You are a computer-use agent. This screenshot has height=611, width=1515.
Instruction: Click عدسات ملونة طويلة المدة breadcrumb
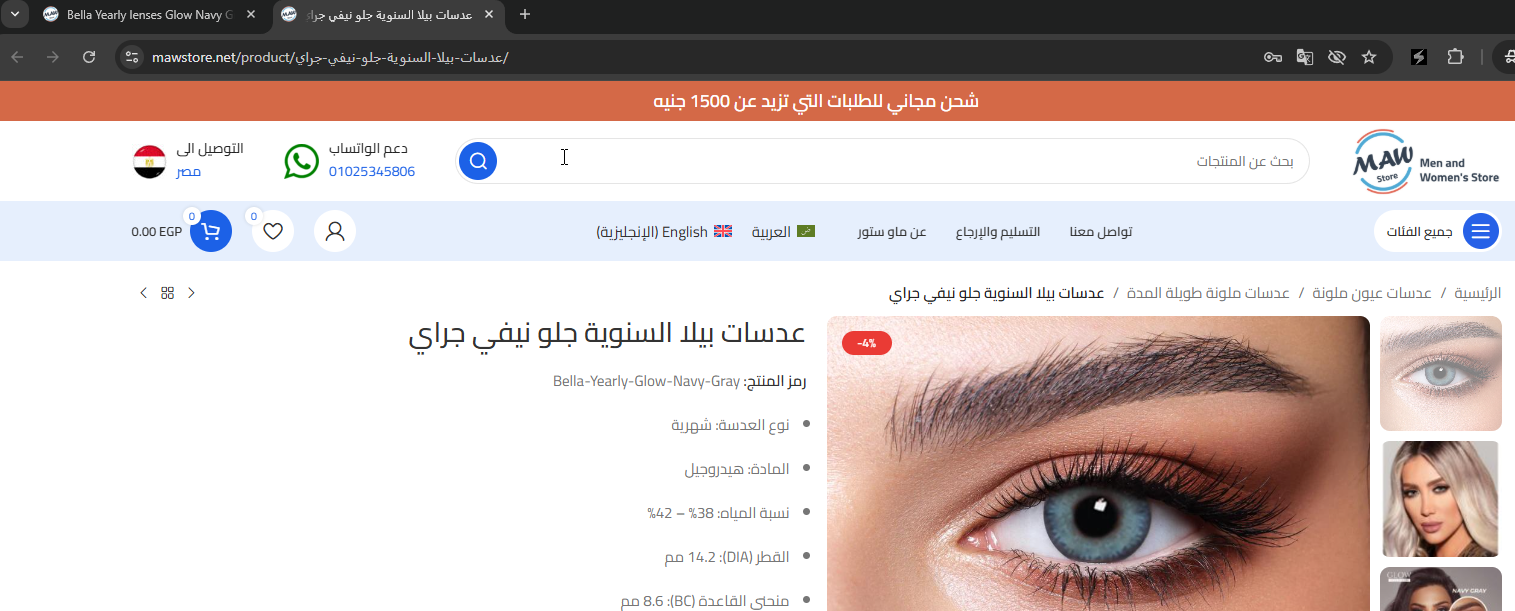pyautogui.click(x=1208, y=293)
